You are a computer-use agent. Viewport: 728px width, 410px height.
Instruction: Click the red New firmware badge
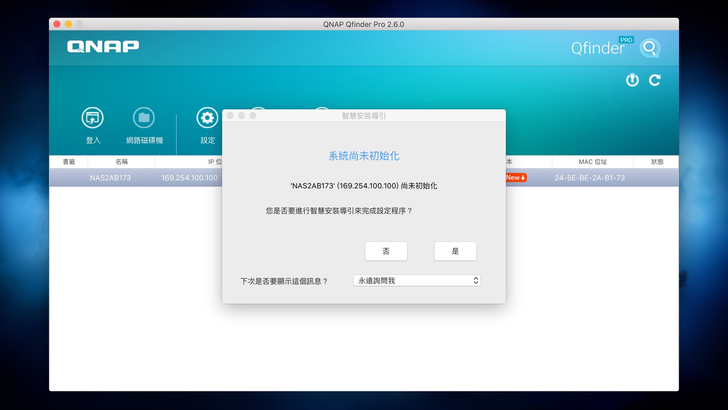pyautogui.click(x=515, y=178)
